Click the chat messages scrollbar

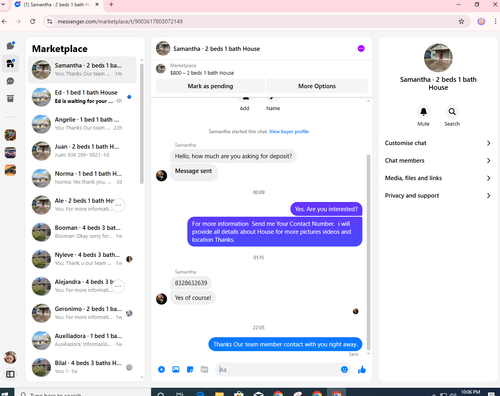tap(368, 252)
